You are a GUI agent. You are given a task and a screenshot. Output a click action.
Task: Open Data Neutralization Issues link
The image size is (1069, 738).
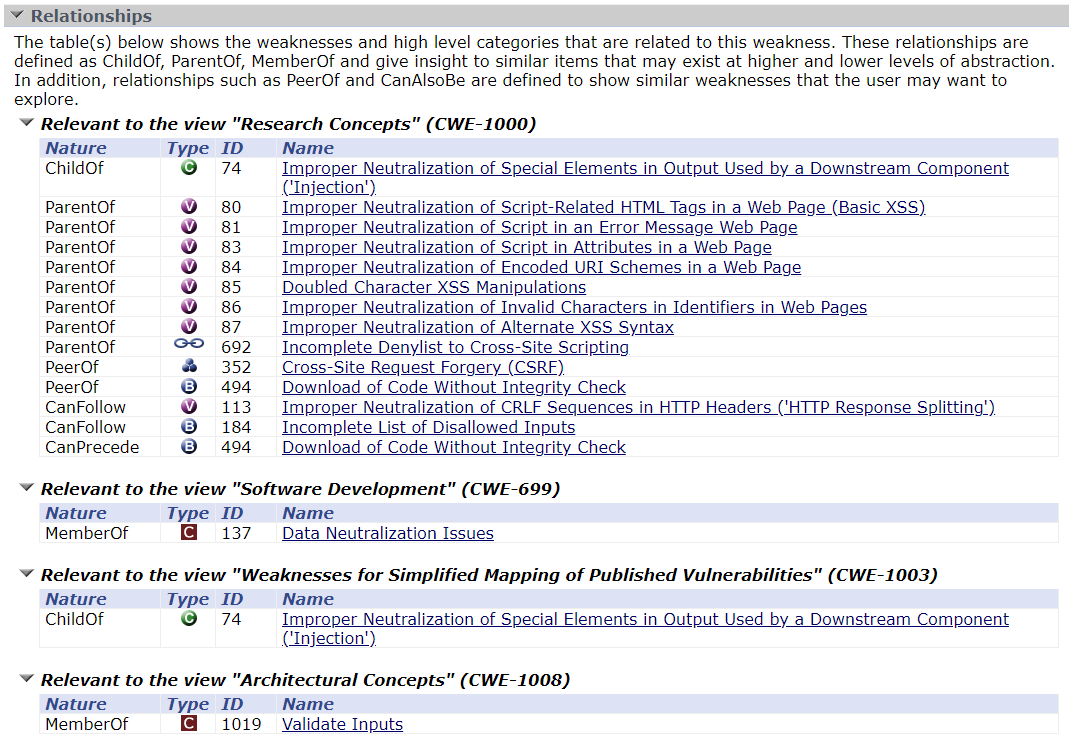tap(388, 533)
